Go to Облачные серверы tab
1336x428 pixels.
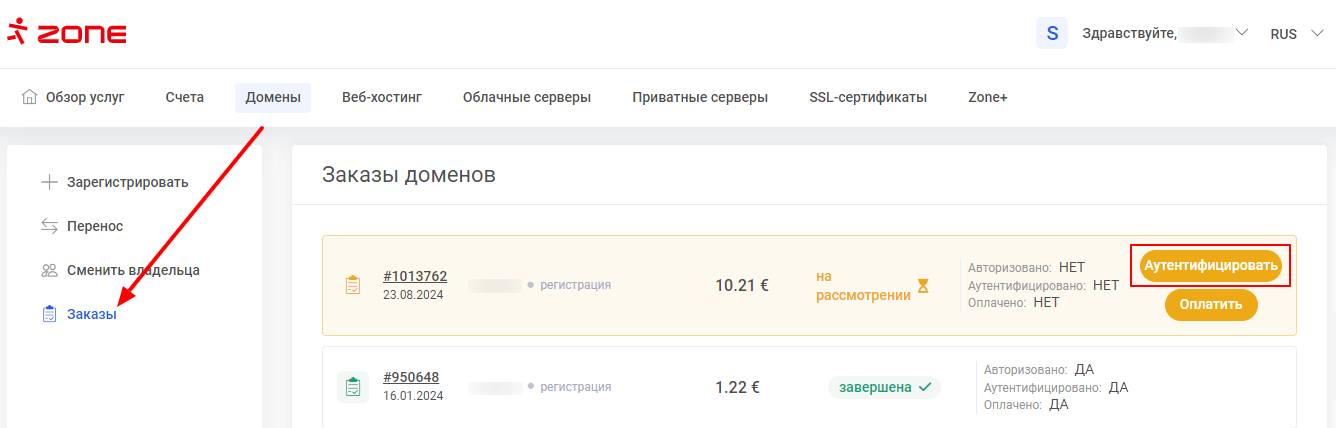527,97
